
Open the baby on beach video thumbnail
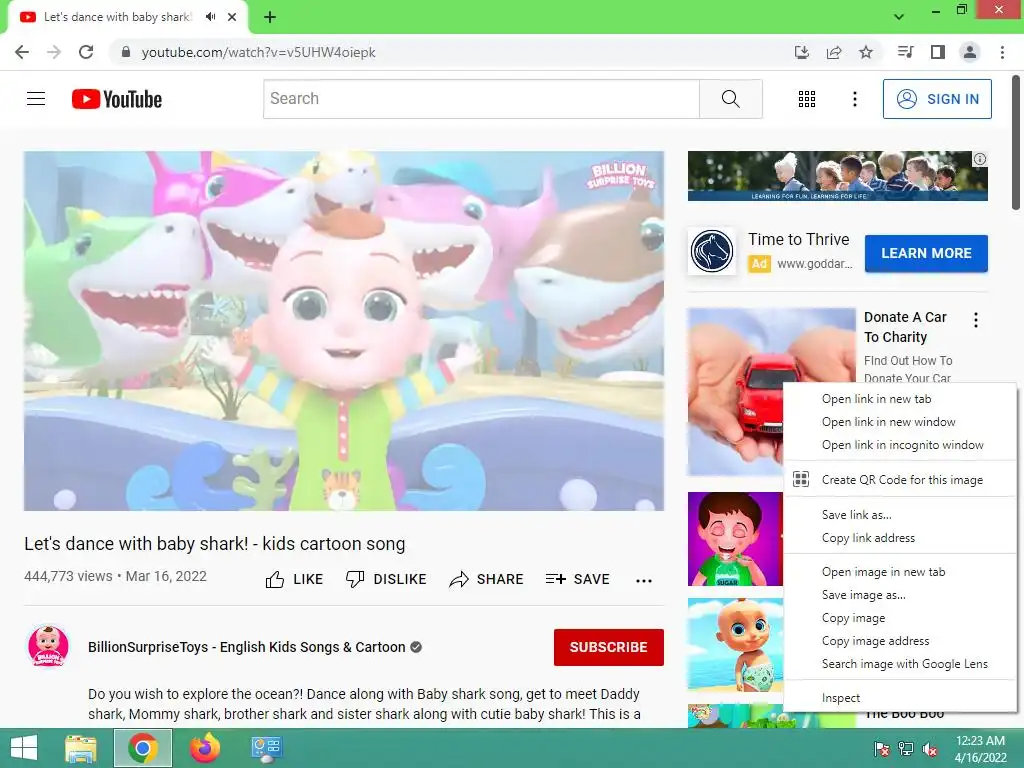[x=735, y=645]
